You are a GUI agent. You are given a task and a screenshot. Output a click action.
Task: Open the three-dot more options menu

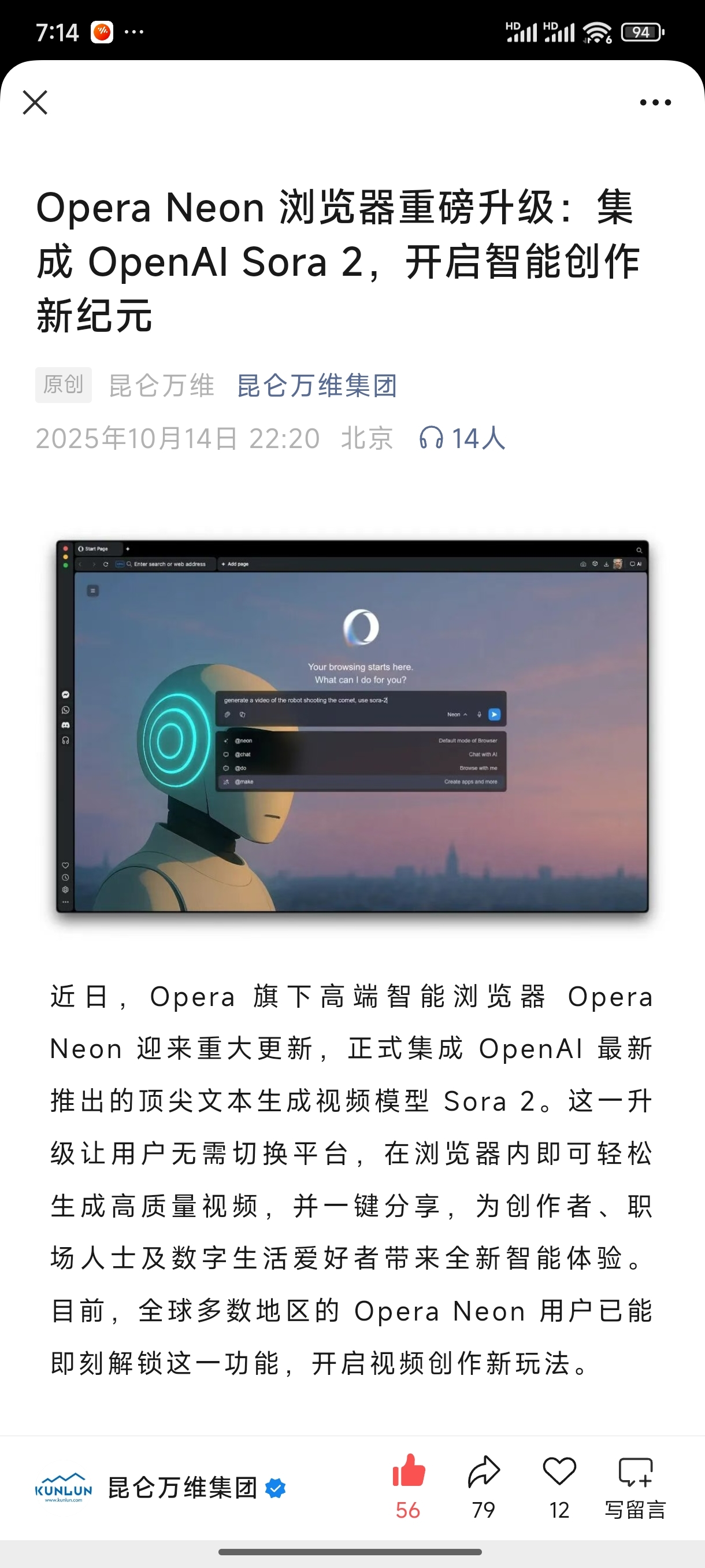tap(655, 102)
